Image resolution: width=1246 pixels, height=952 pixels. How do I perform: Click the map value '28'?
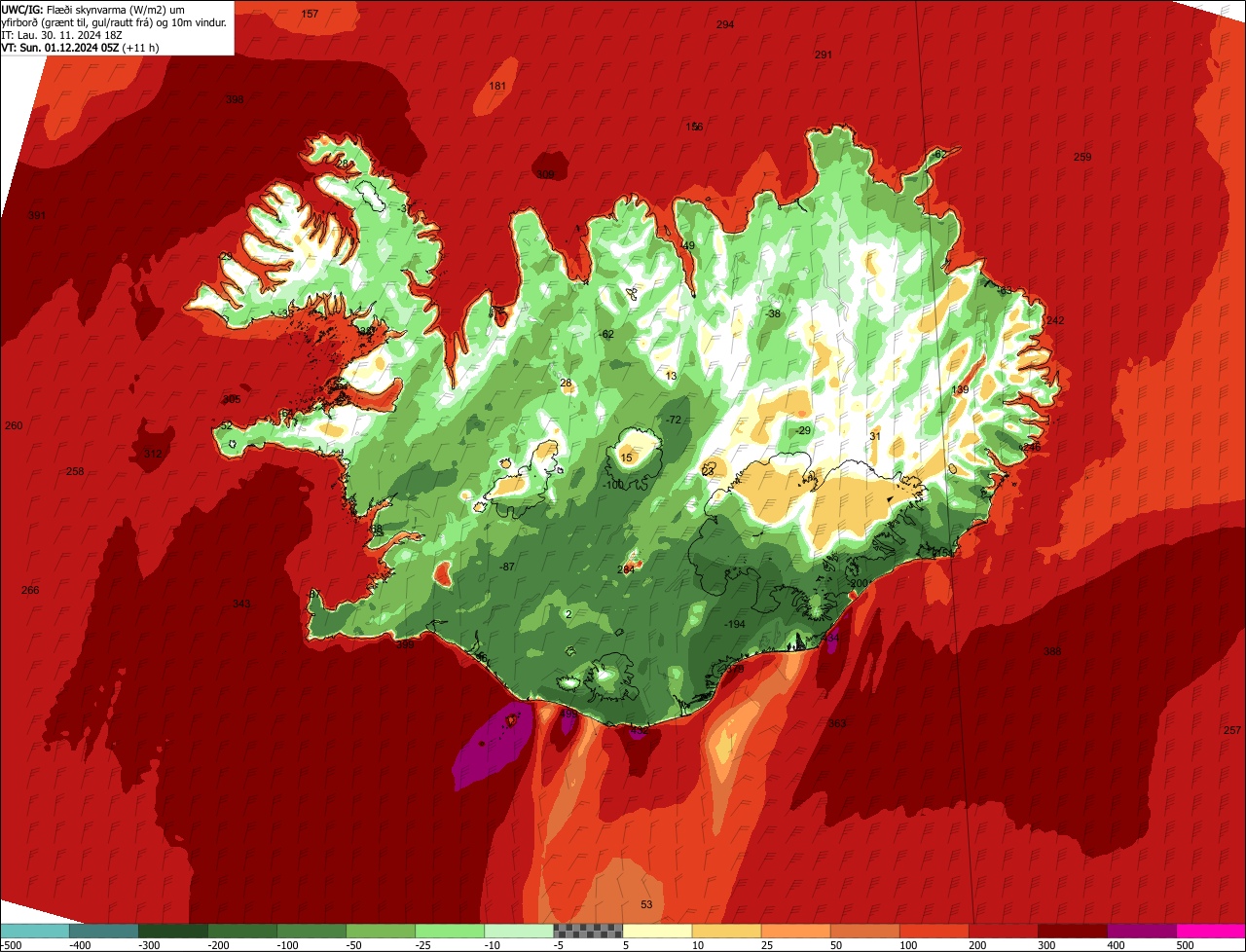click(566, 383)
